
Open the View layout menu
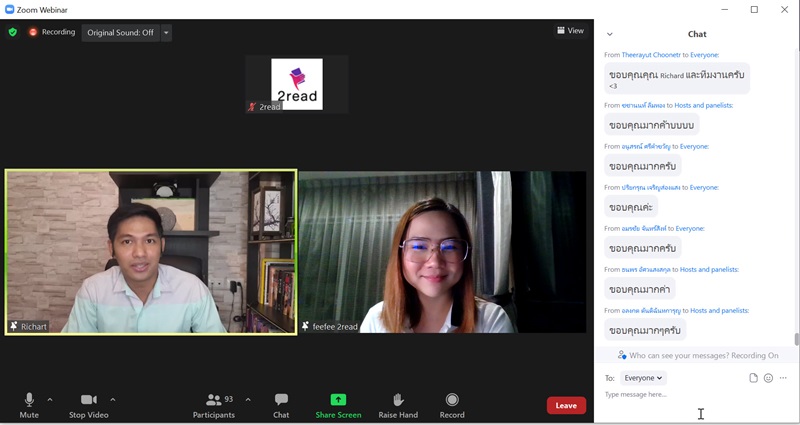click(x=570, y=31)
